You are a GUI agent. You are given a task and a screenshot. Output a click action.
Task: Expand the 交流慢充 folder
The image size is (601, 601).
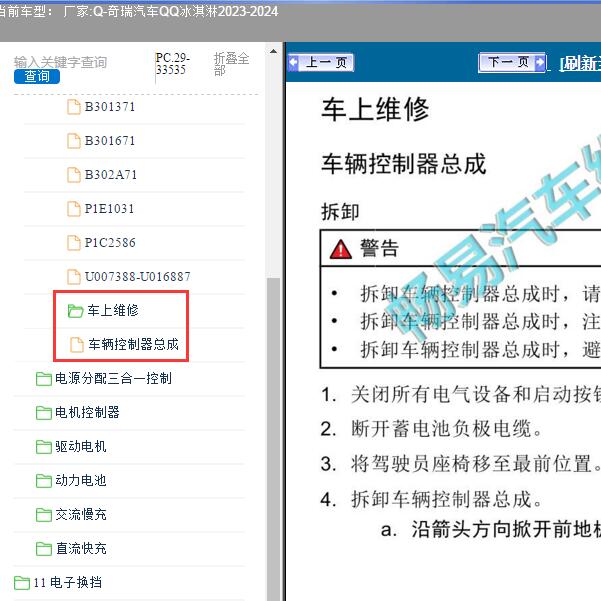click(x=81, y=514)
